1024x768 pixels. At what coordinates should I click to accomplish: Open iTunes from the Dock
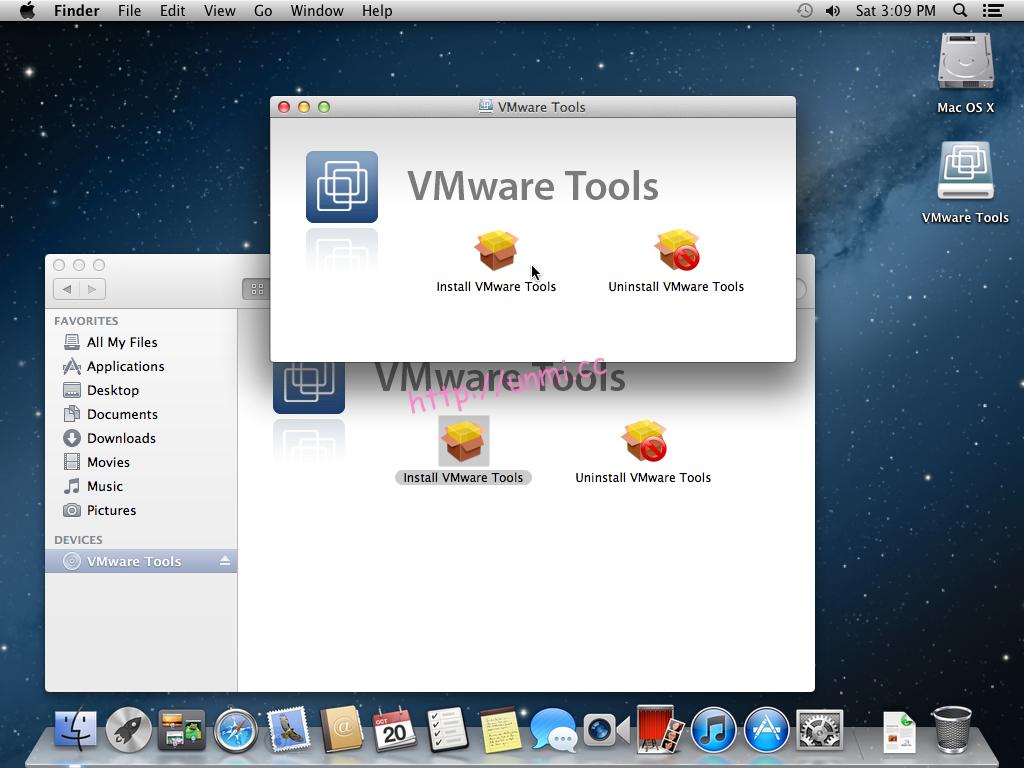click(x=714, y=730)
